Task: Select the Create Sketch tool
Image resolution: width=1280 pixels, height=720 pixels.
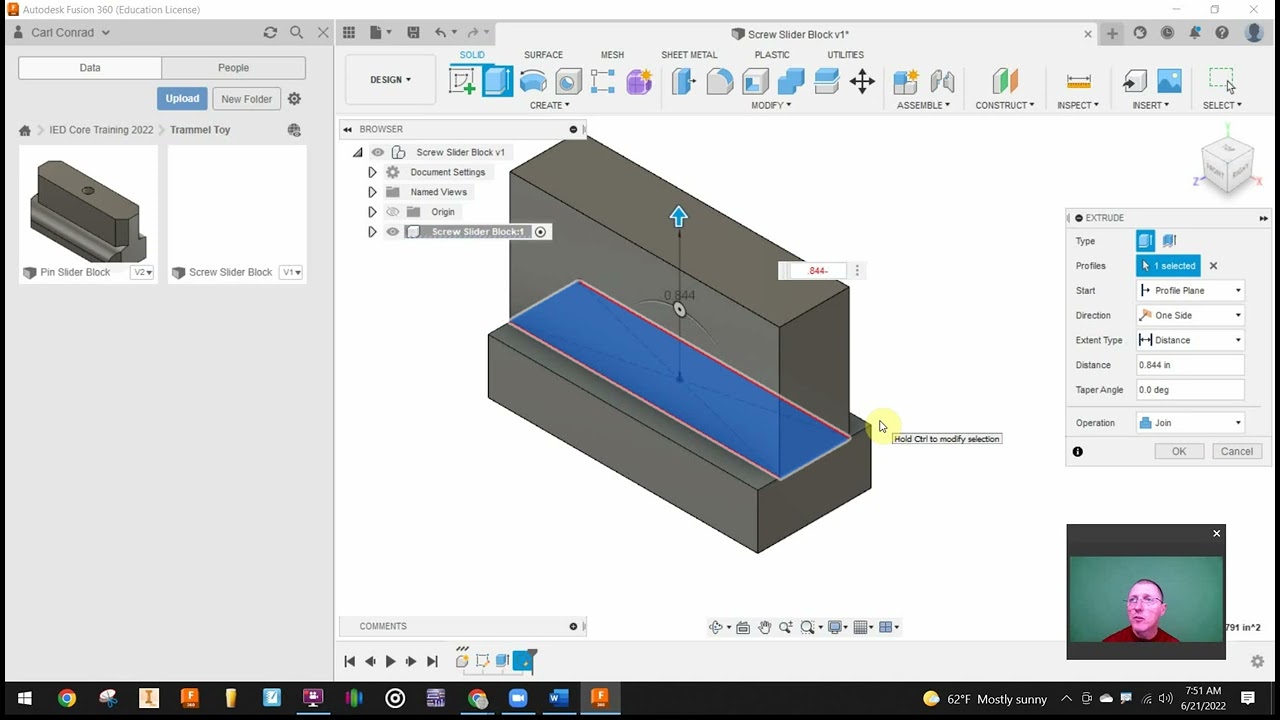Action: pyautogui.click(x=462, y=81)
